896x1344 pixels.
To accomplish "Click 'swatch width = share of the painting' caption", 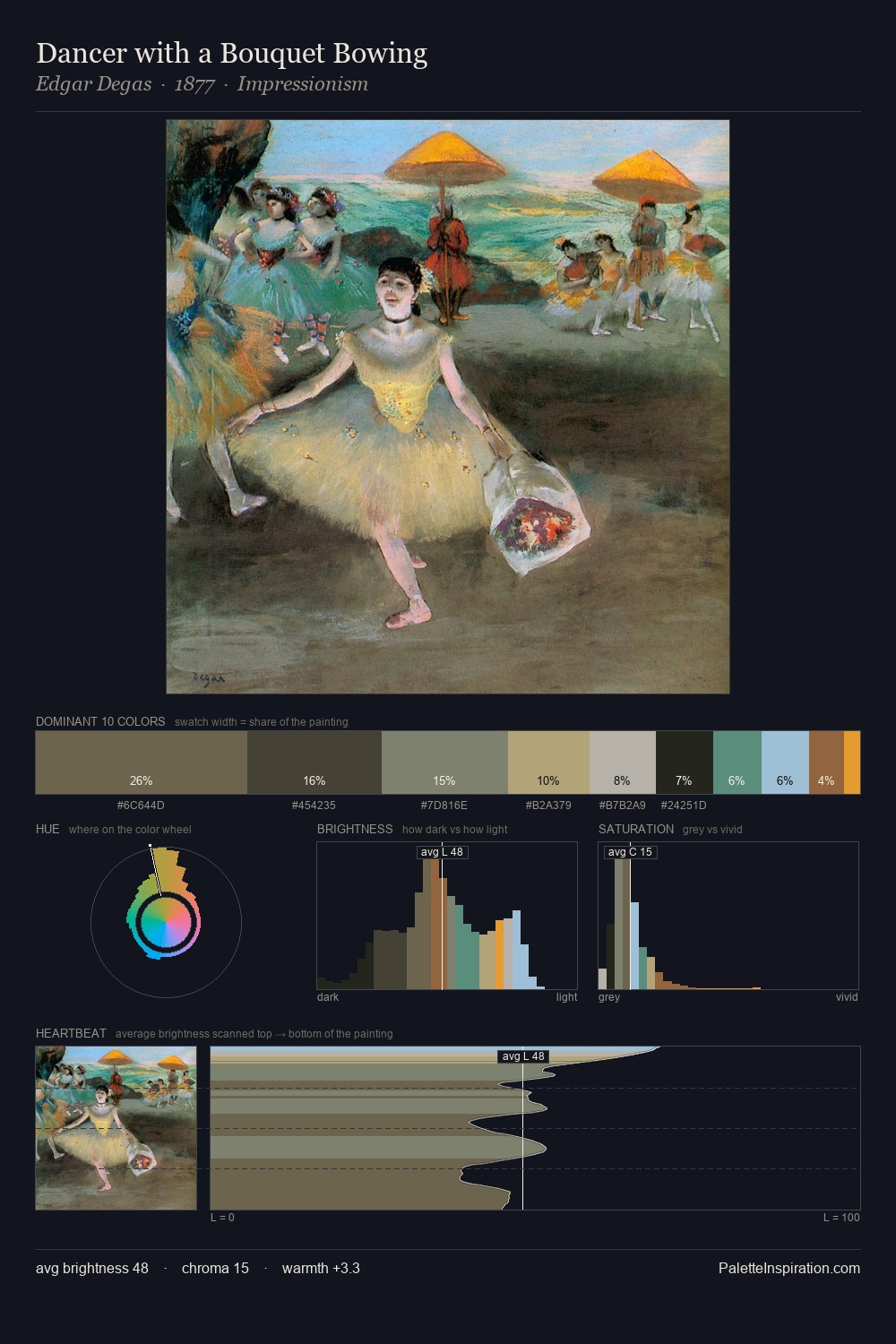I will [262, 722].
